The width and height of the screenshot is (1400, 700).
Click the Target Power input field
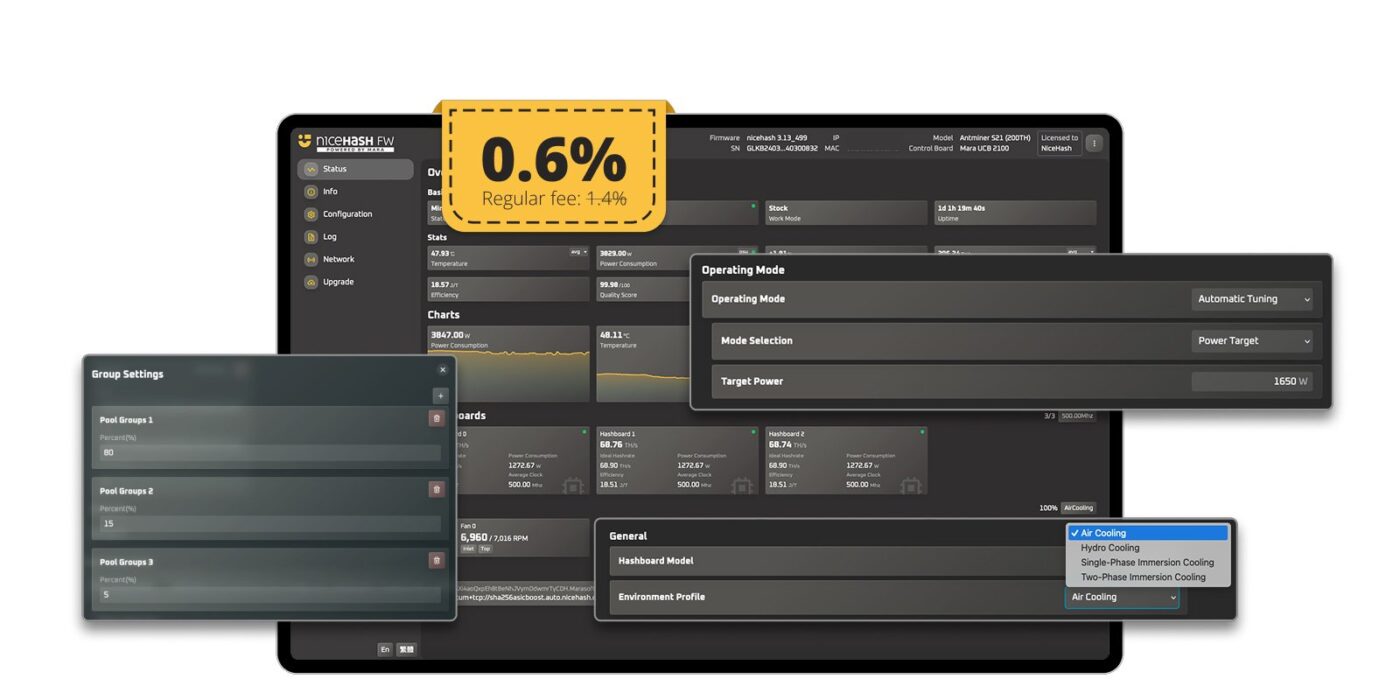click(x=1252, y=382)
